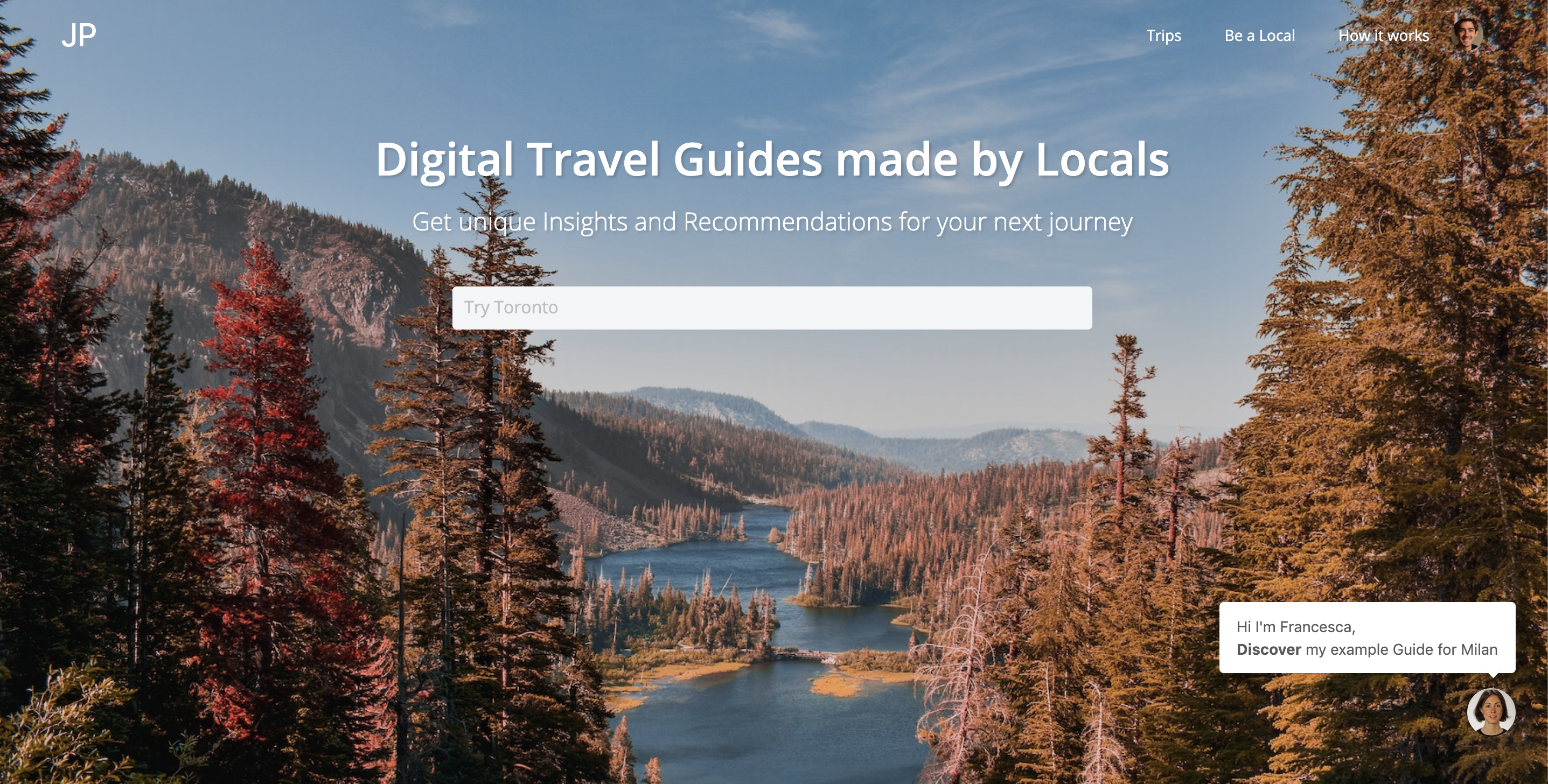
Task: Click the Digital Travel Guides headline
Action: tap(772, 160)
